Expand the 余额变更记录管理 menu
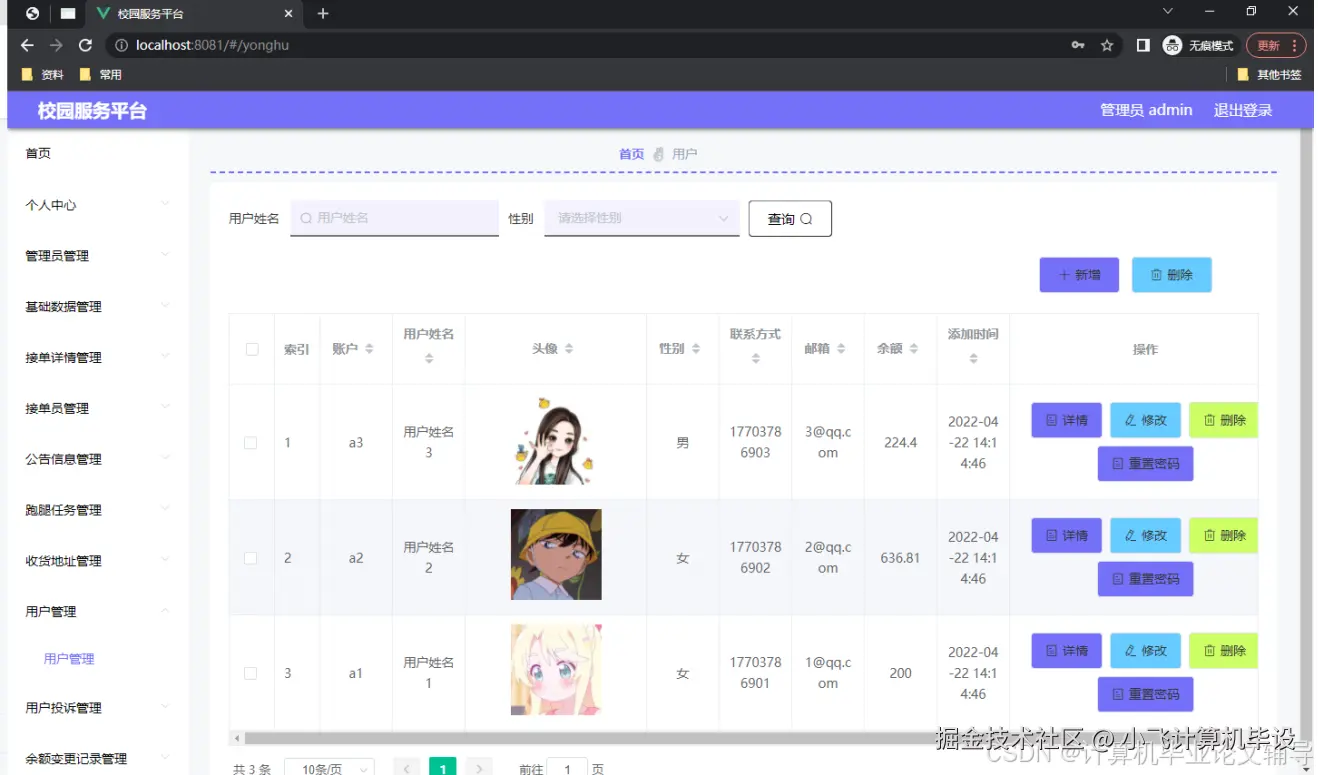This screenshot has width=1318, height=775. tap(97, 759)
